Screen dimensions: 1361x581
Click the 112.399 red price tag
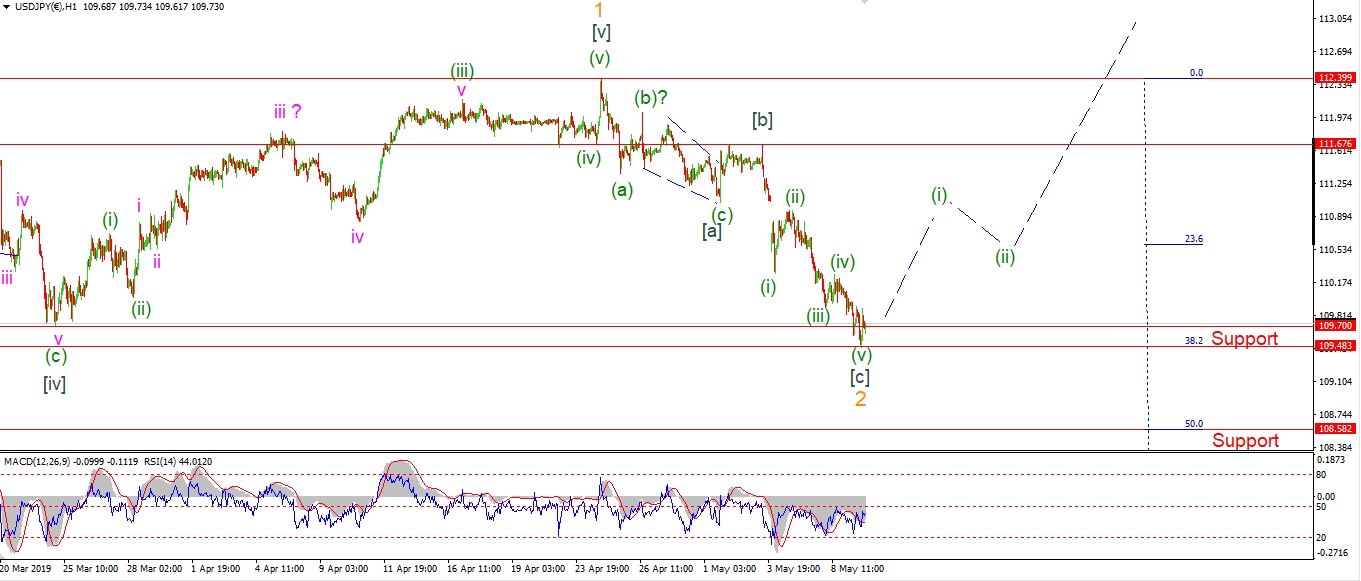click(x=1337, y=78)
